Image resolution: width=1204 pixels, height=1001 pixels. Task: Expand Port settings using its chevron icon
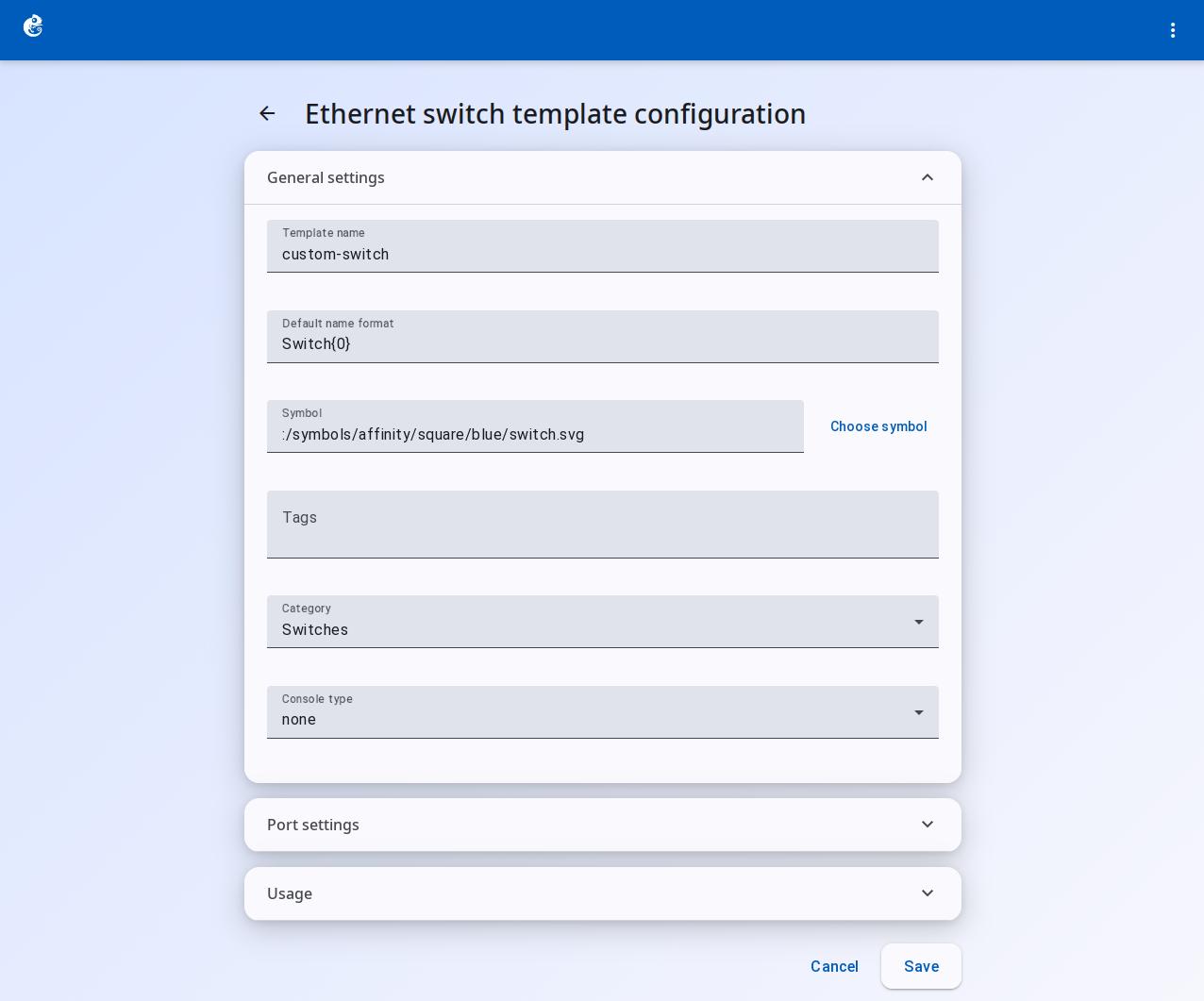(x=928, y=825)
